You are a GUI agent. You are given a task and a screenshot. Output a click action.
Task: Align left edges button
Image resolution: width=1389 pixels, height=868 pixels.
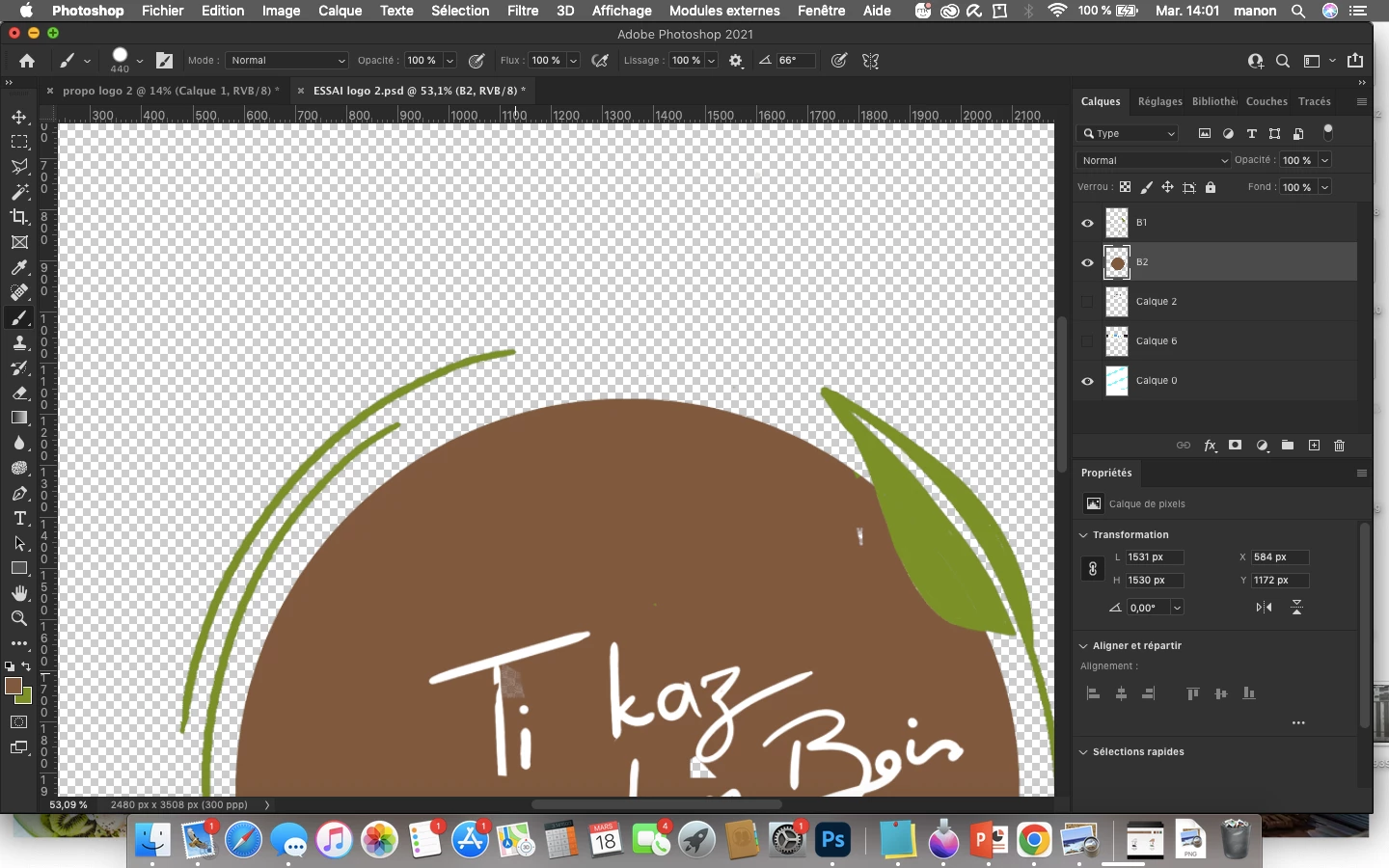pyautogui.click(x=1093, y=693)
